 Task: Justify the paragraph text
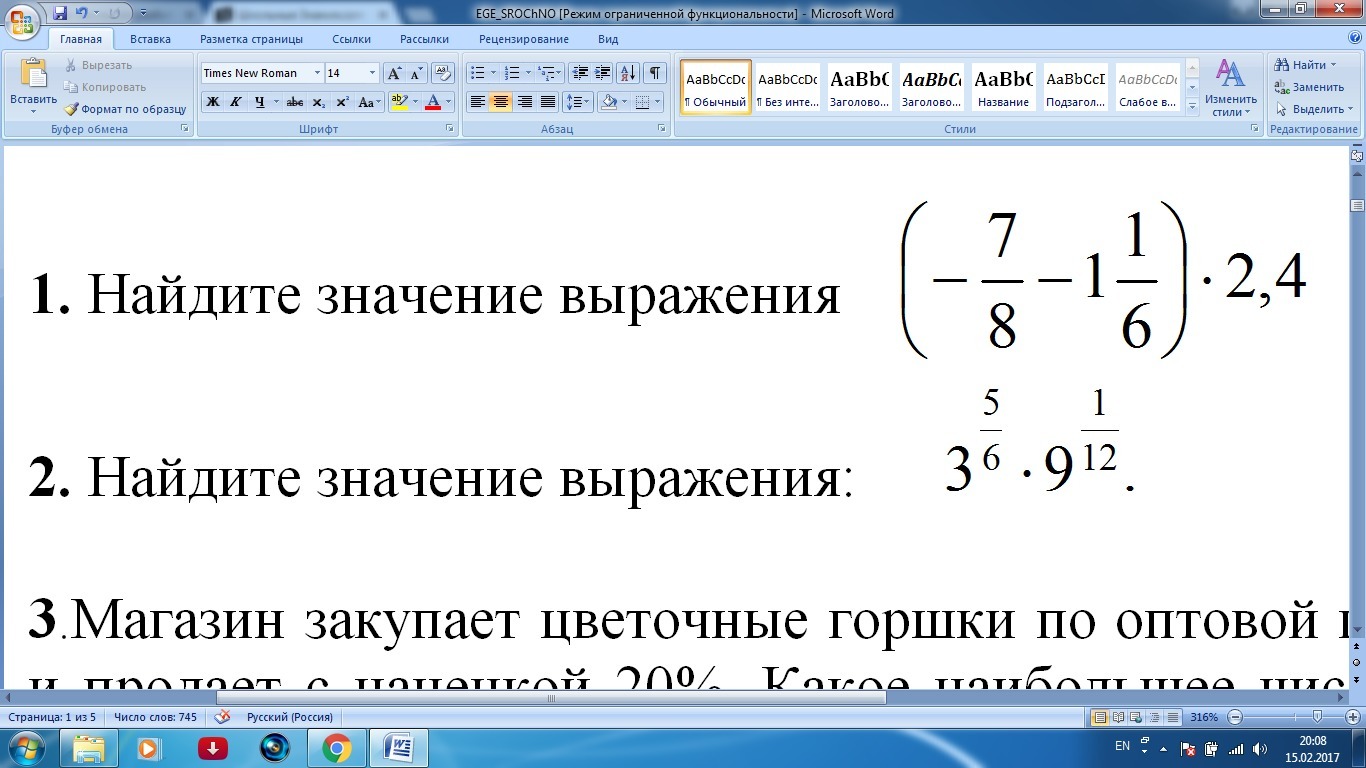(547, 102)
